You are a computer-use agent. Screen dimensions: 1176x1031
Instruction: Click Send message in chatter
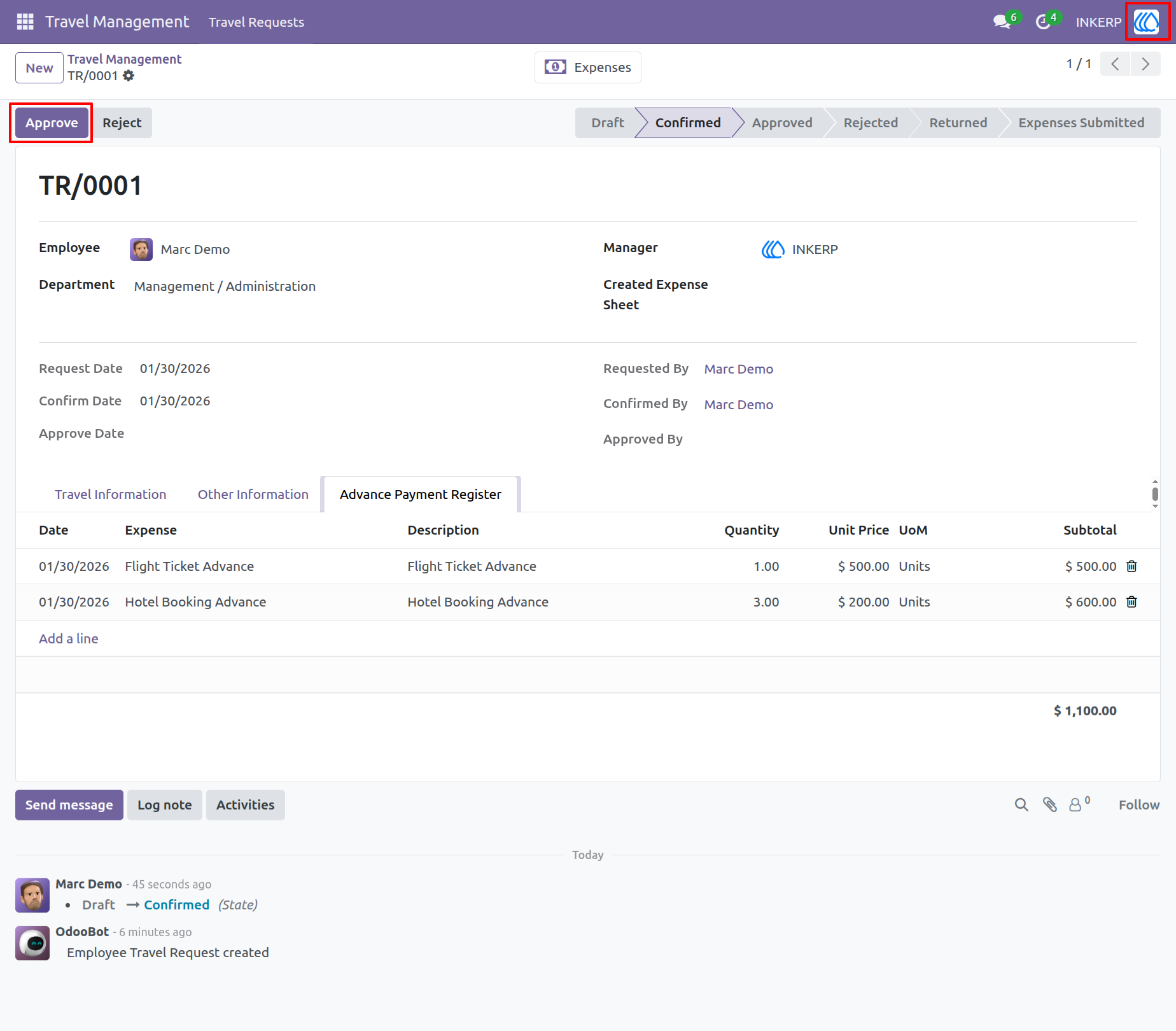(x=69, y=805)
